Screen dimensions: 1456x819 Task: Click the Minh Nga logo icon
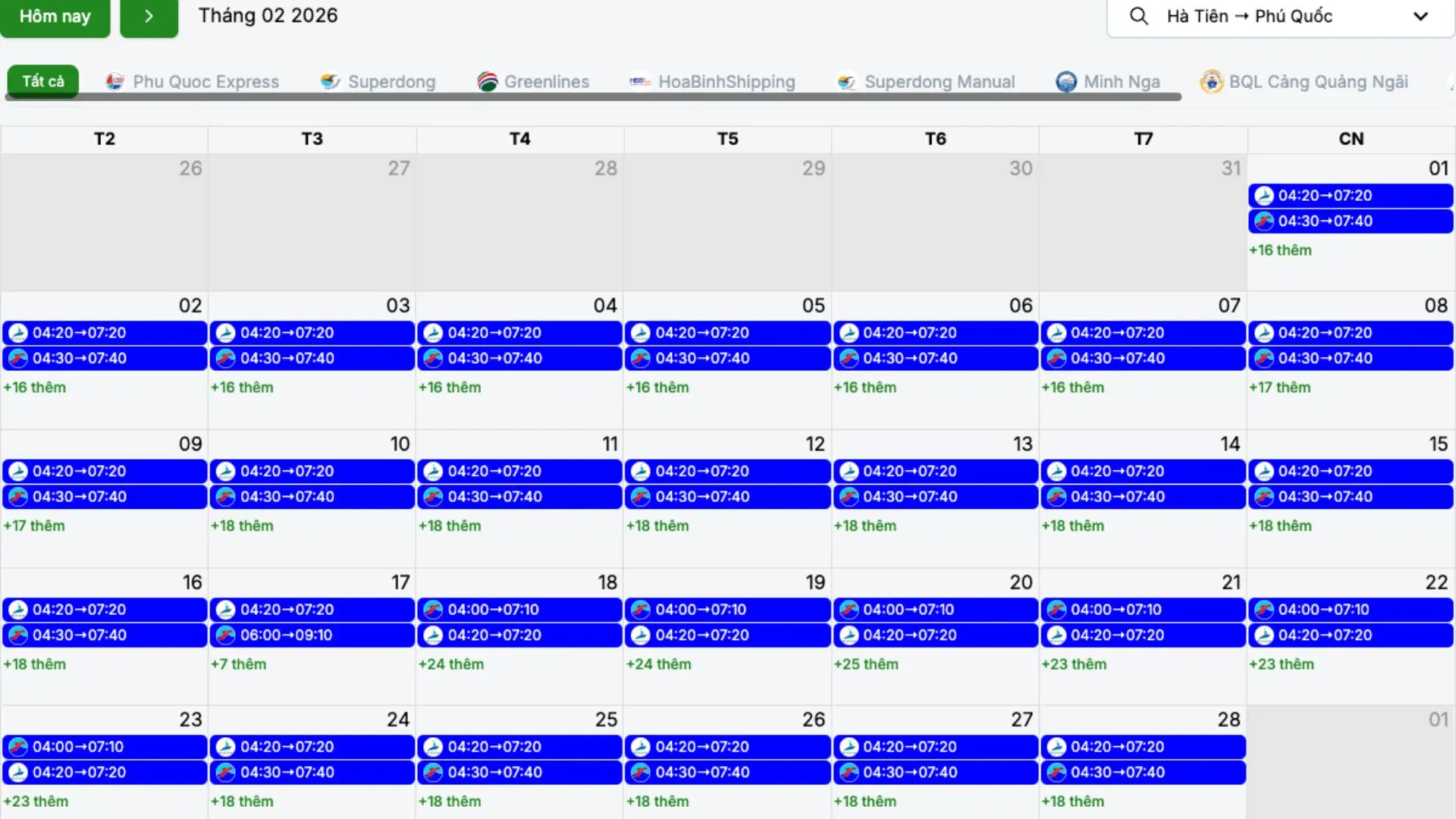pos(1065,81)
